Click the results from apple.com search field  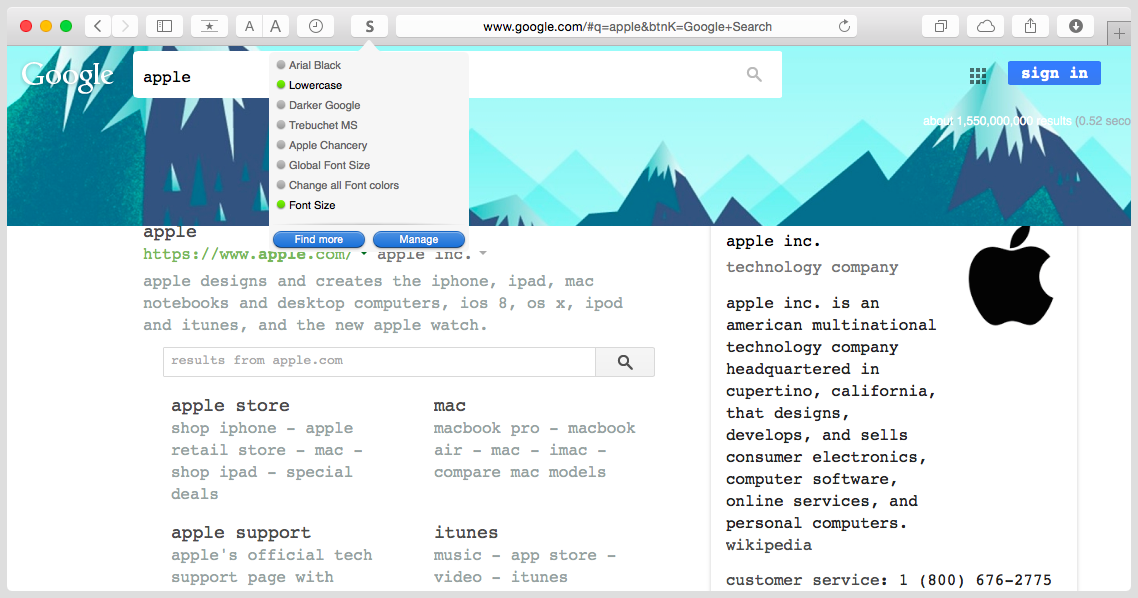[x=379, y=361]
